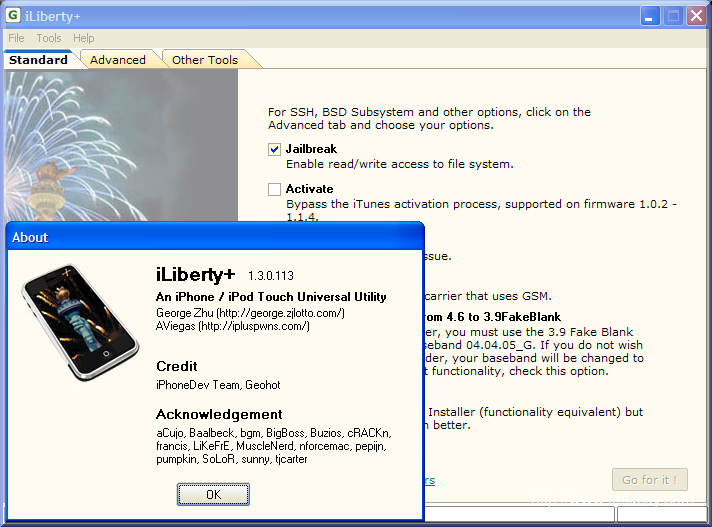Click the Jailbreak description text

coord(400,164)
